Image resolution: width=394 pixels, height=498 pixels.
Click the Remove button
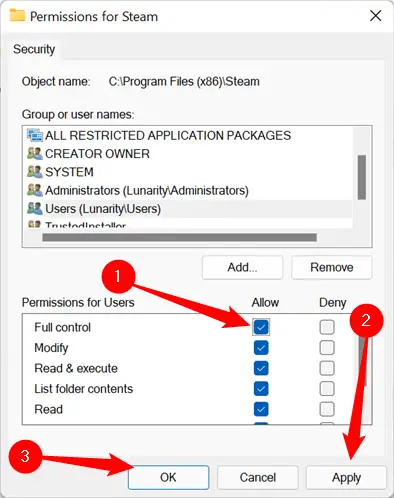coord(332,267)
